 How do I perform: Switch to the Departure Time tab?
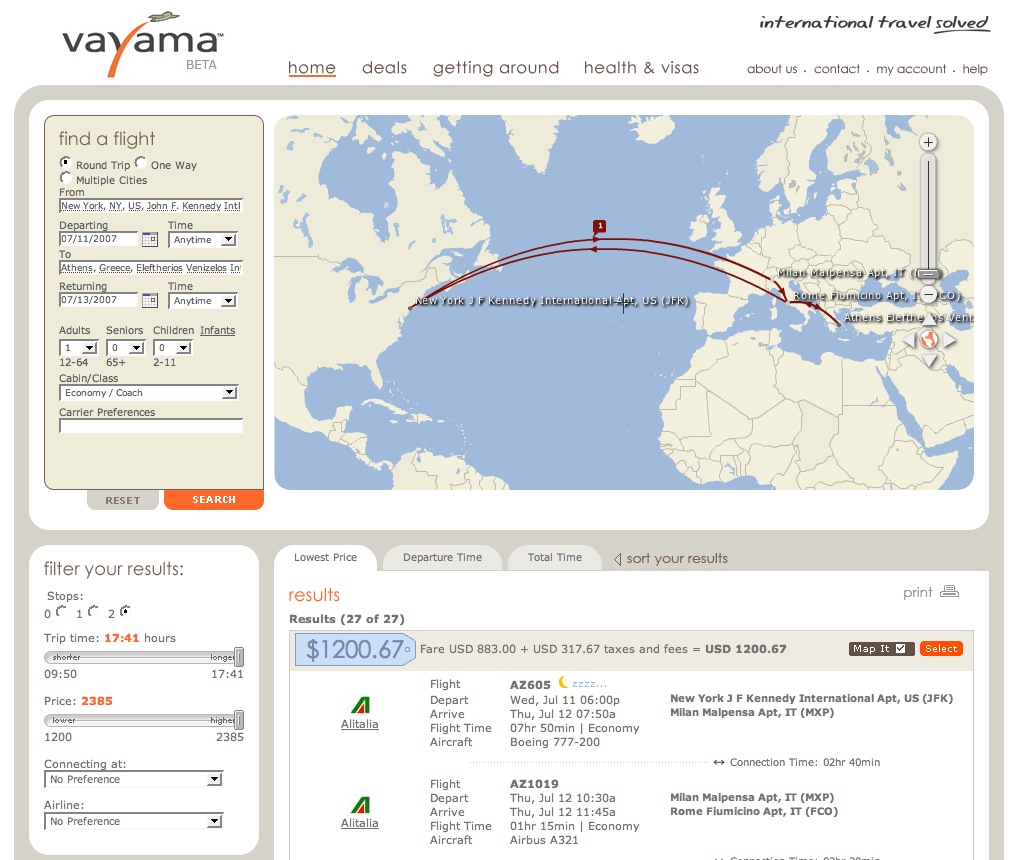[x=442, y=557]
